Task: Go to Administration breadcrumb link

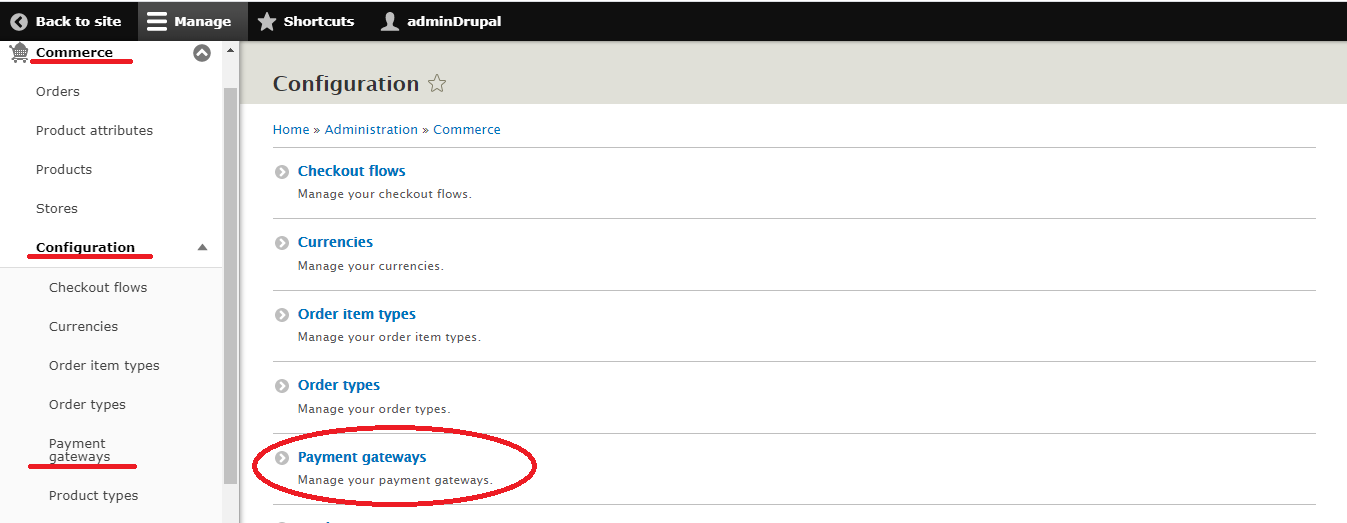Action: coord(371,129)
